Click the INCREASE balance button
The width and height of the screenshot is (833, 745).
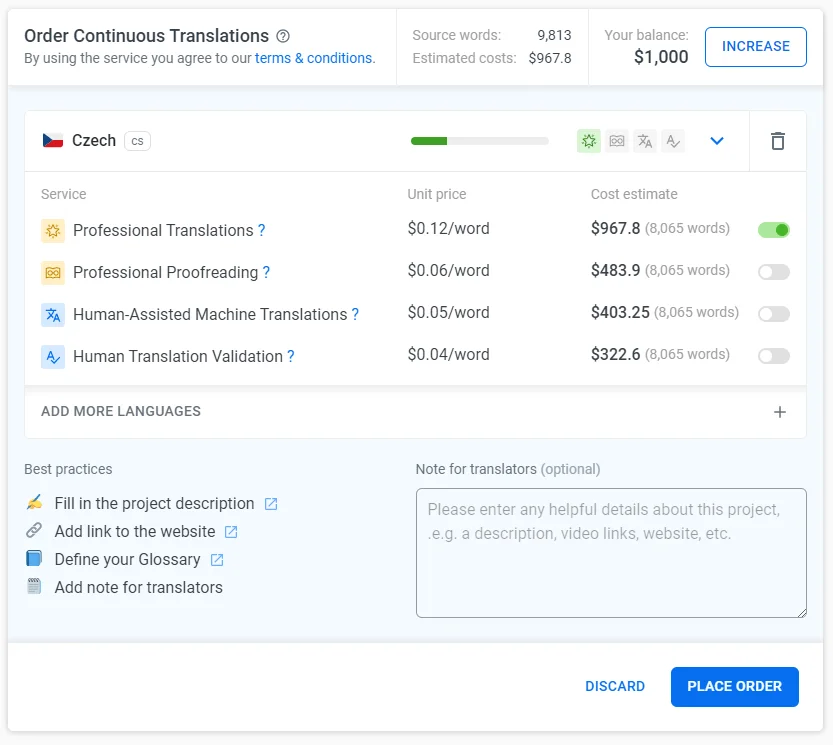coord(755,47)
